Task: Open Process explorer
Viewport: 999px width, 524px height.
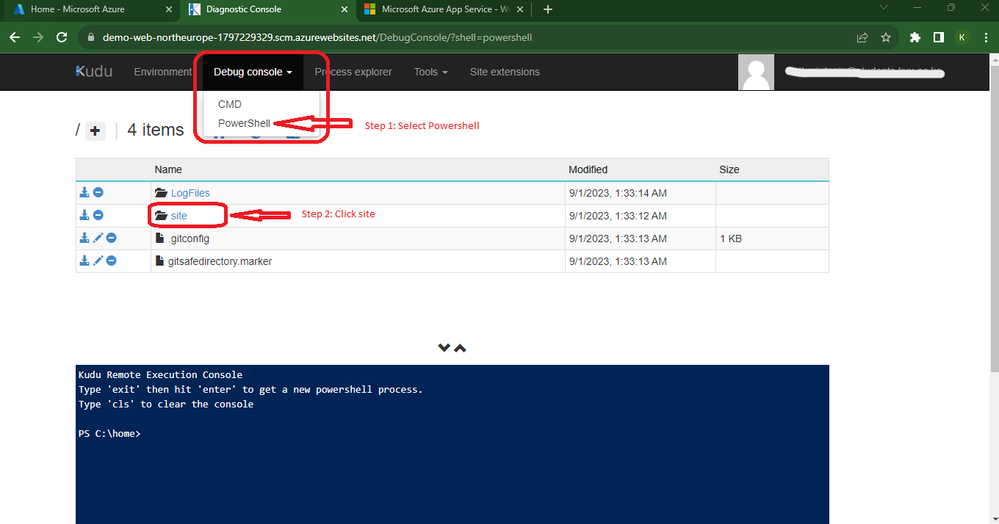Action: 353,72
